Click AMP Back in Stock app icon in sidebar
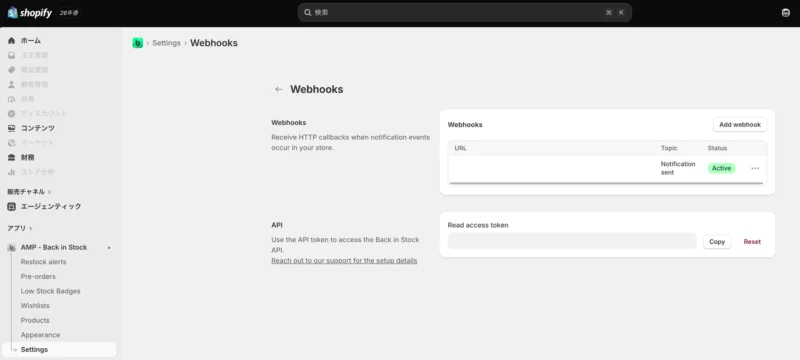800x360 pixels. point(11,247)
